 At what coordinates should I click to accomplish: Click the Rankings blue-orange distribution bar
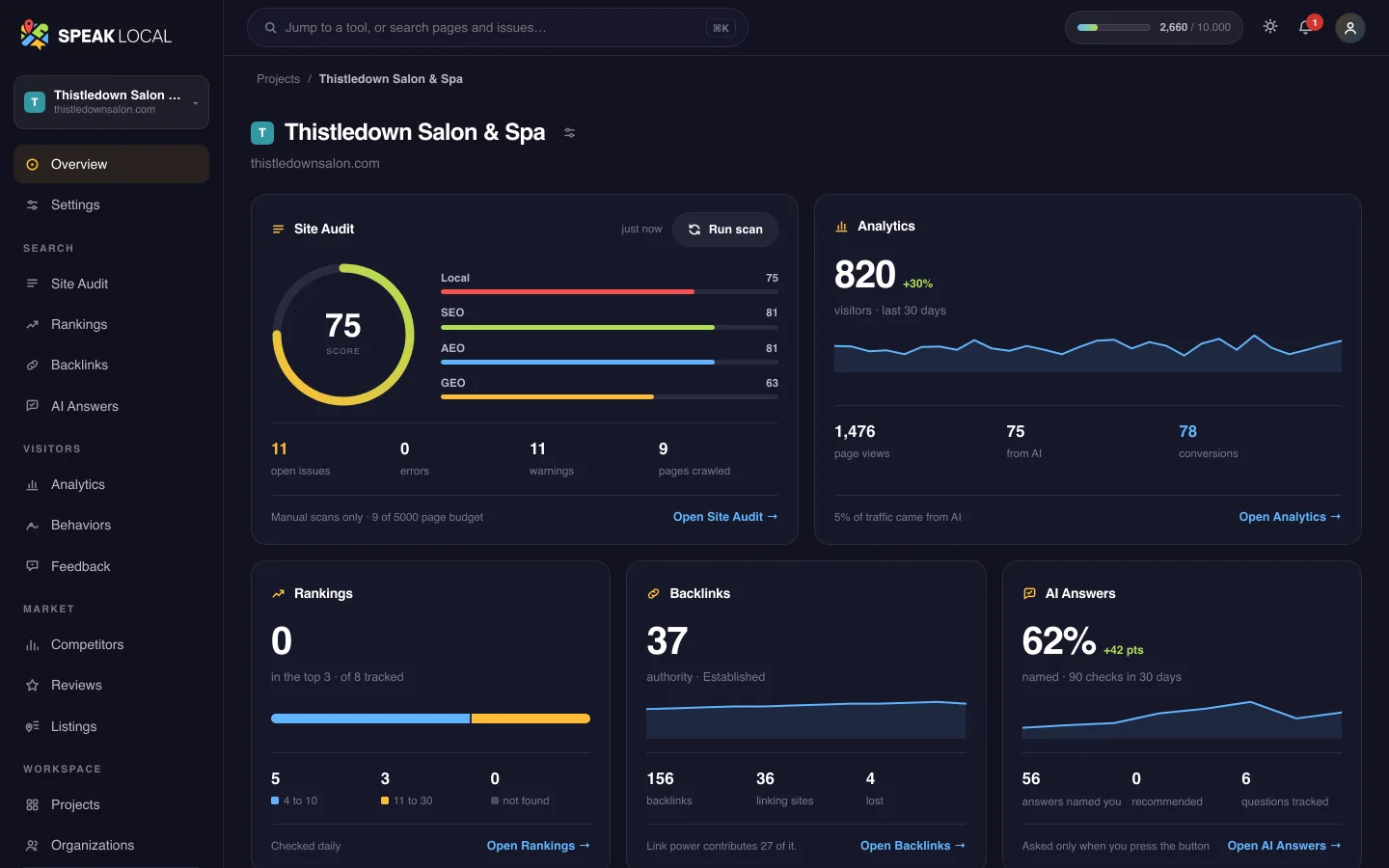point(430,719)
